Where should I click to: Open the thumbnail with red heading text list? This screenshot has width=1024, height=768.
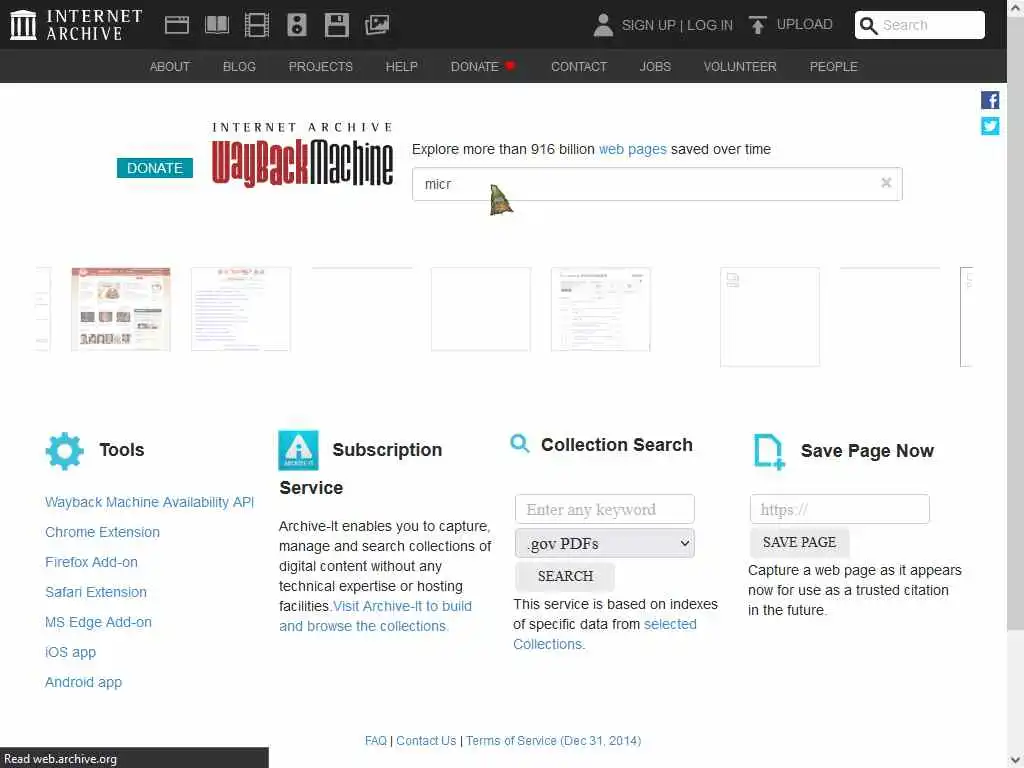(x=241, y=309)
